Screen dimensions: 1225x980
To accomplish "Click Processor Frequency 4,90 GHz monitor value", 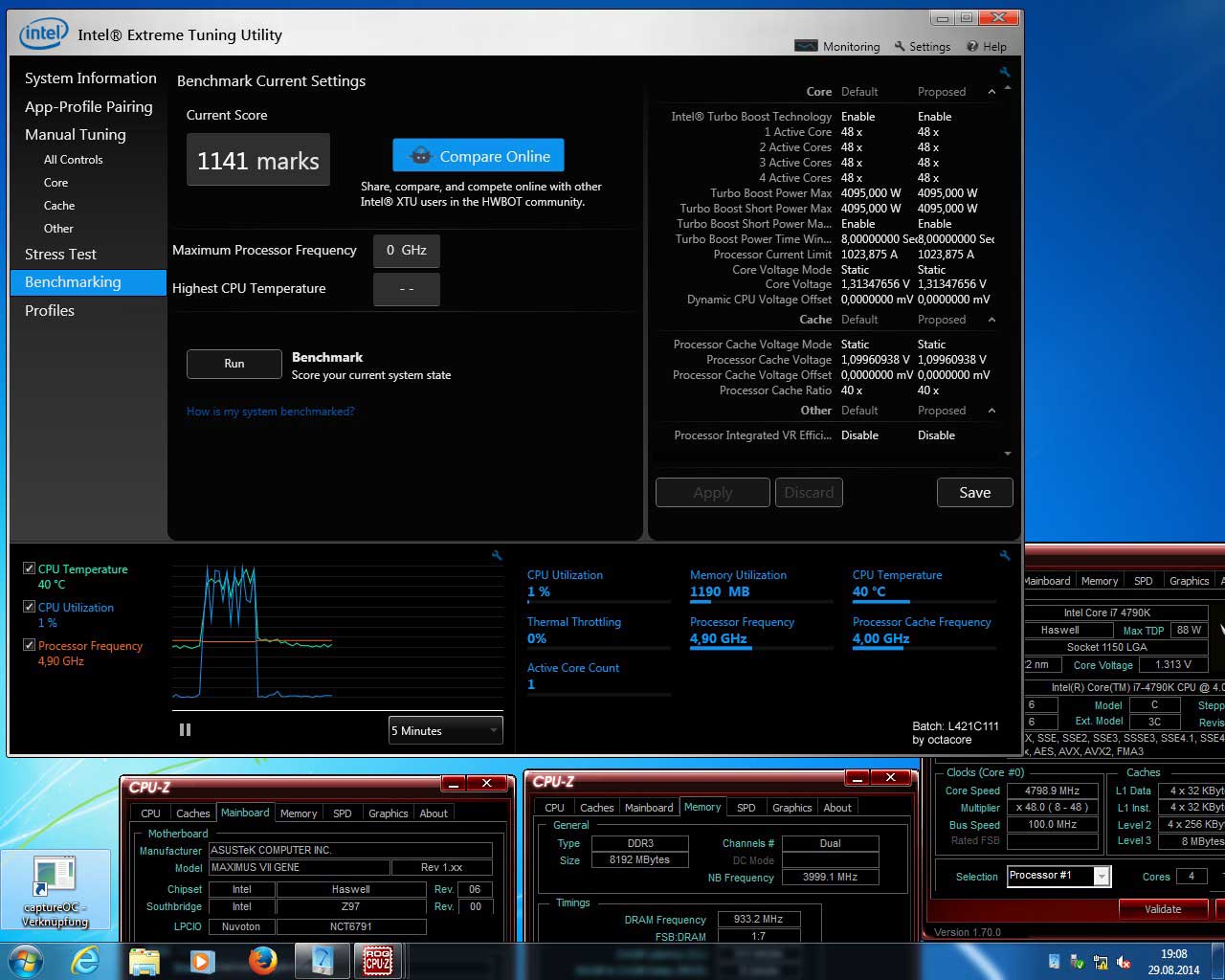I will (719, 639).
